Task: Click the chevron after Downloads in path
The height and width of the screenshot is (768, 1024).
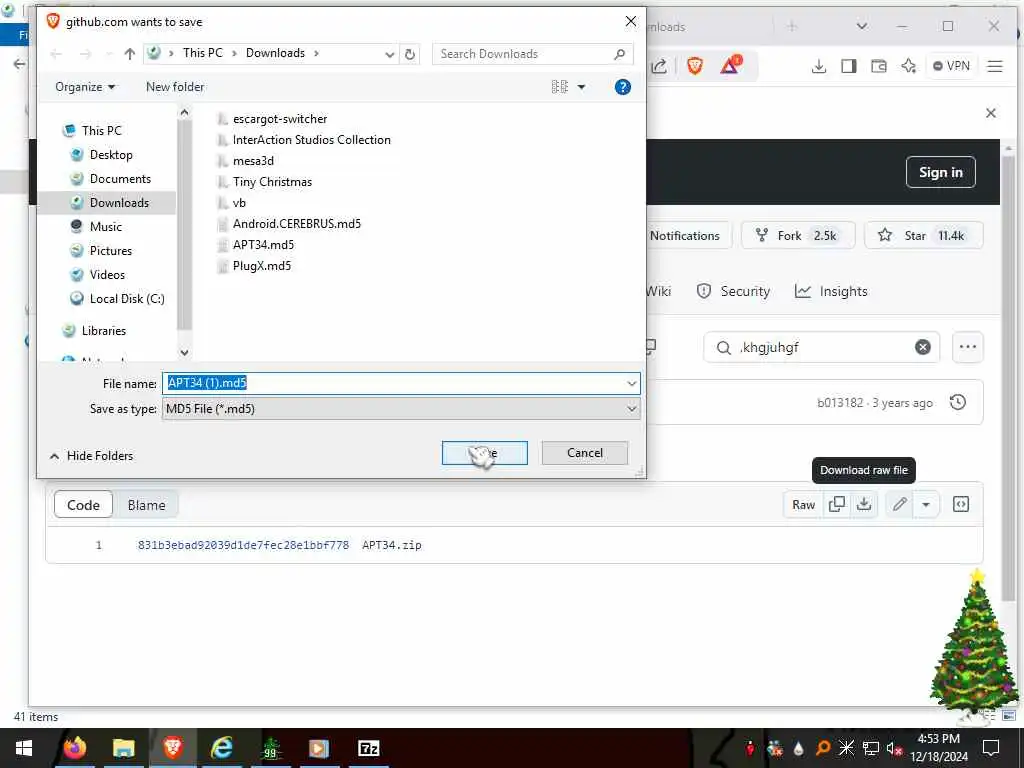Action: click(316, 54)
